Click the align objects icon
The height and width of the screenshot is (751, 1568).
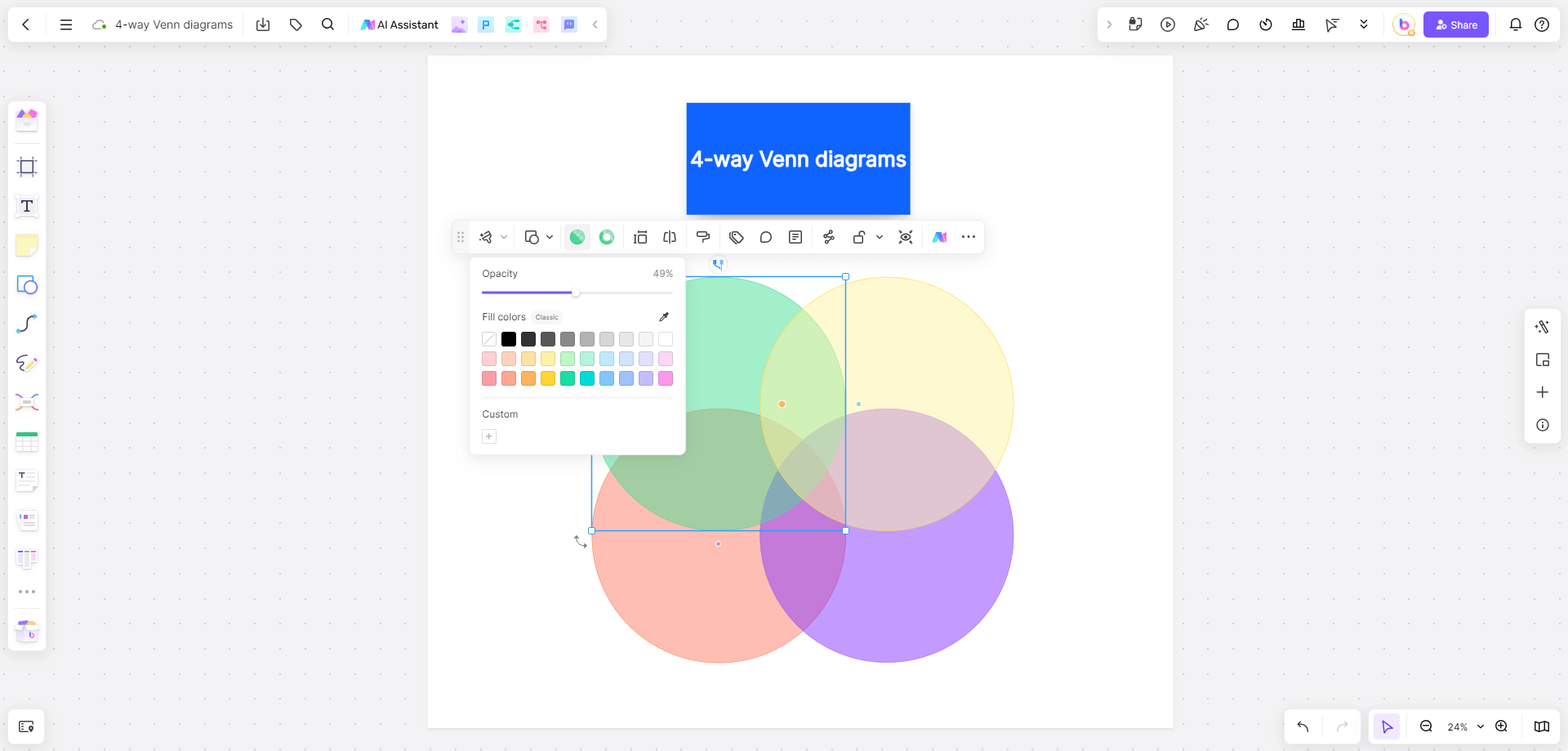click(x=640, y=237)
